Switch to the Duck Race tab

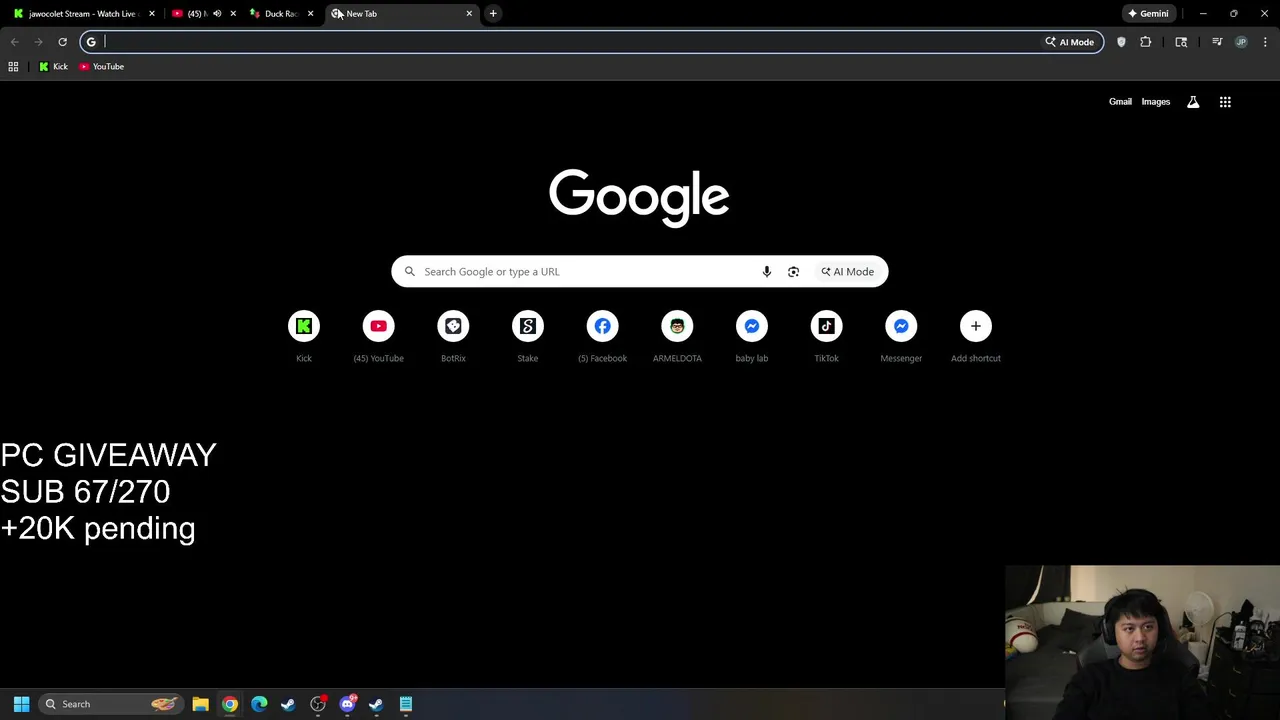[x=281, y=14]
